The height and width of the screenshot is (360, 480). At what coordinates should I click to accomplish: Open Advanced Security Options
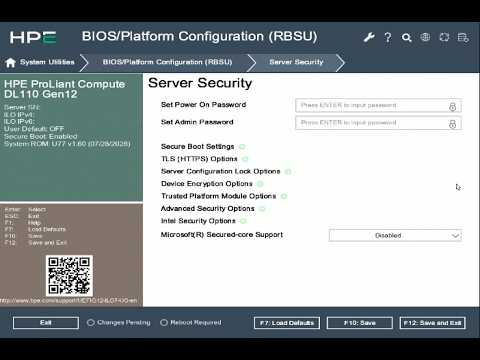tap(207, 209)
